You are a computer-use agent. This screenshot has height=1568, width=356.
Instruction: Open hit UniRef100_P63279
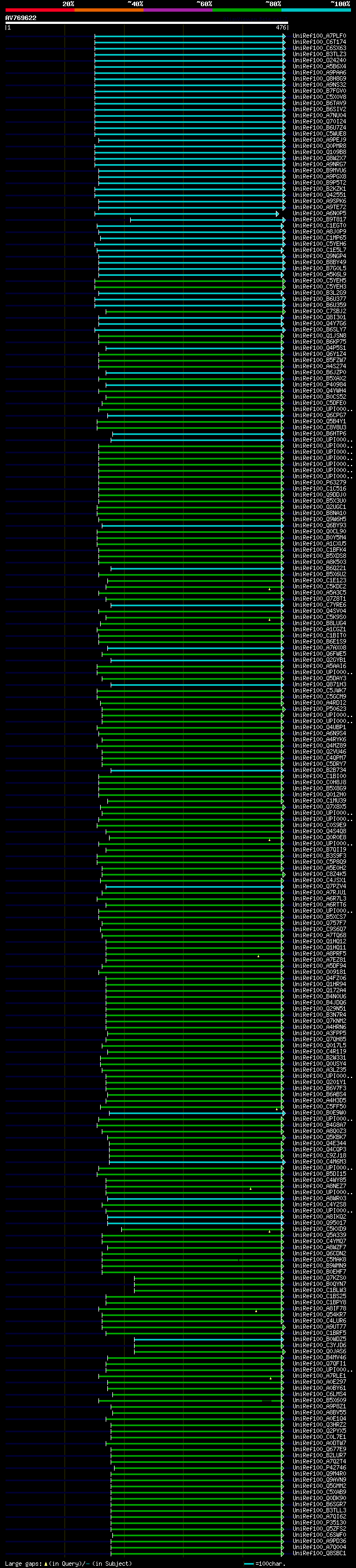coord(319,483)
